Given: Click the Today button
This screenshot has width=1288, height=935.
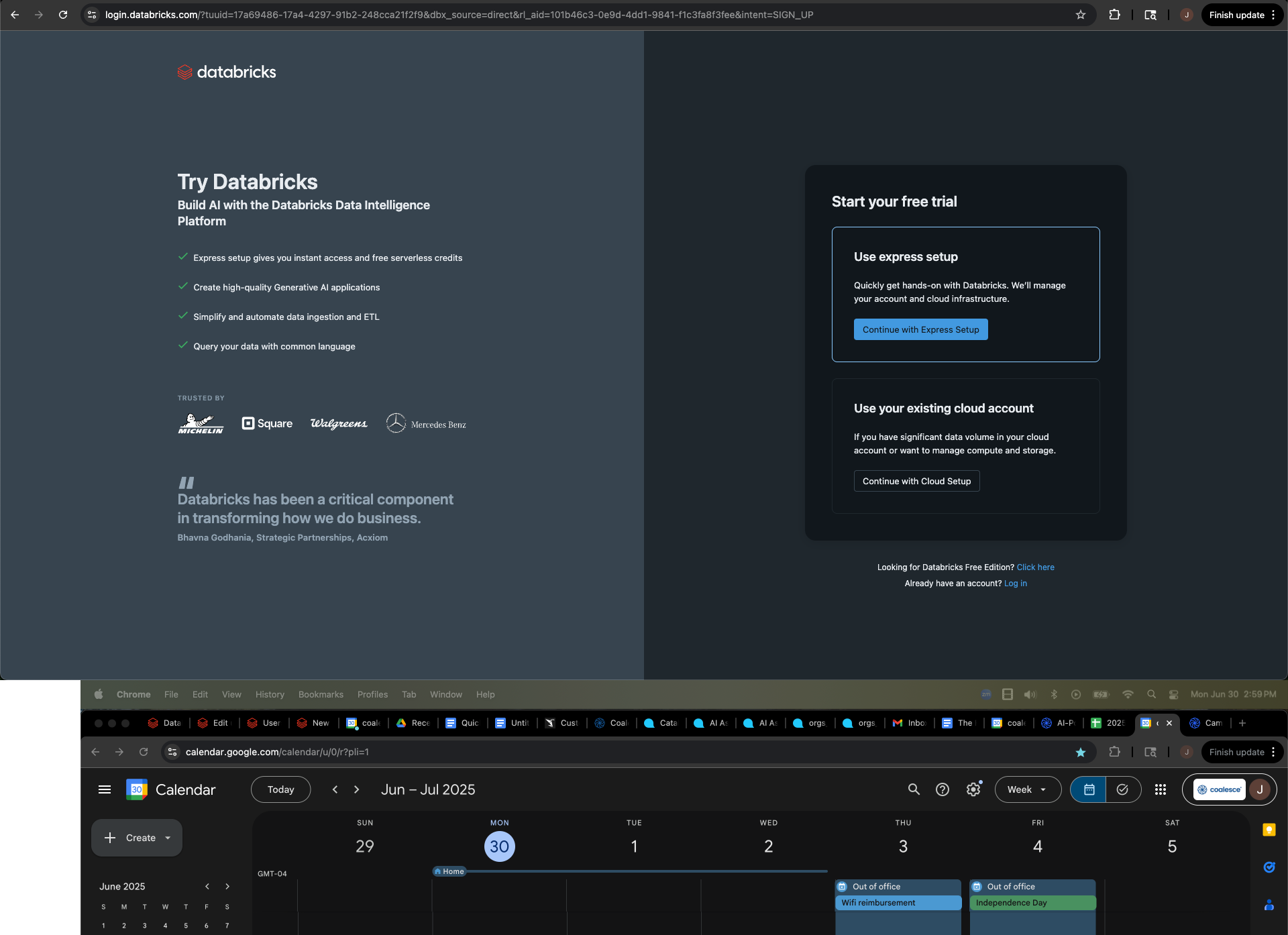Looking at the screenshot, I should 280,789.
